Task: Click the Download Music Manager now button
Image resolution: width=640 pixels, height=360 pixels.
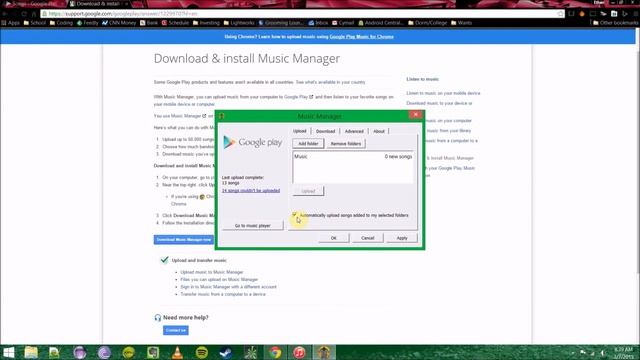Action: tap(184, 240)
